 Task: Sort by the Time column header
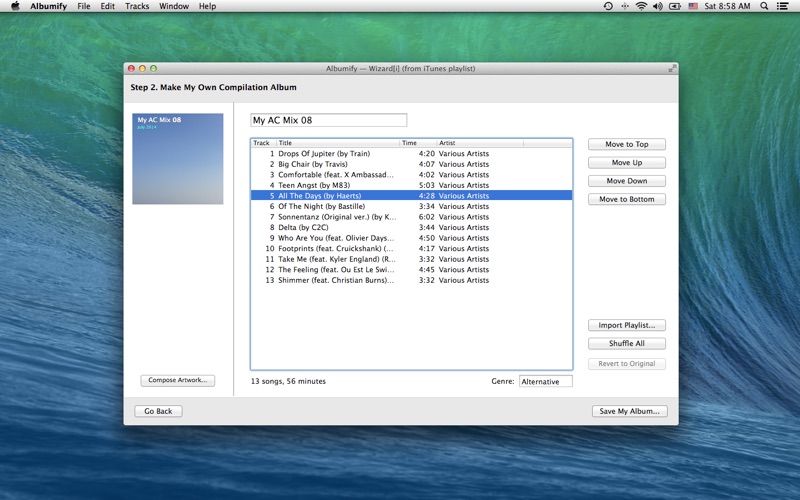418,143
